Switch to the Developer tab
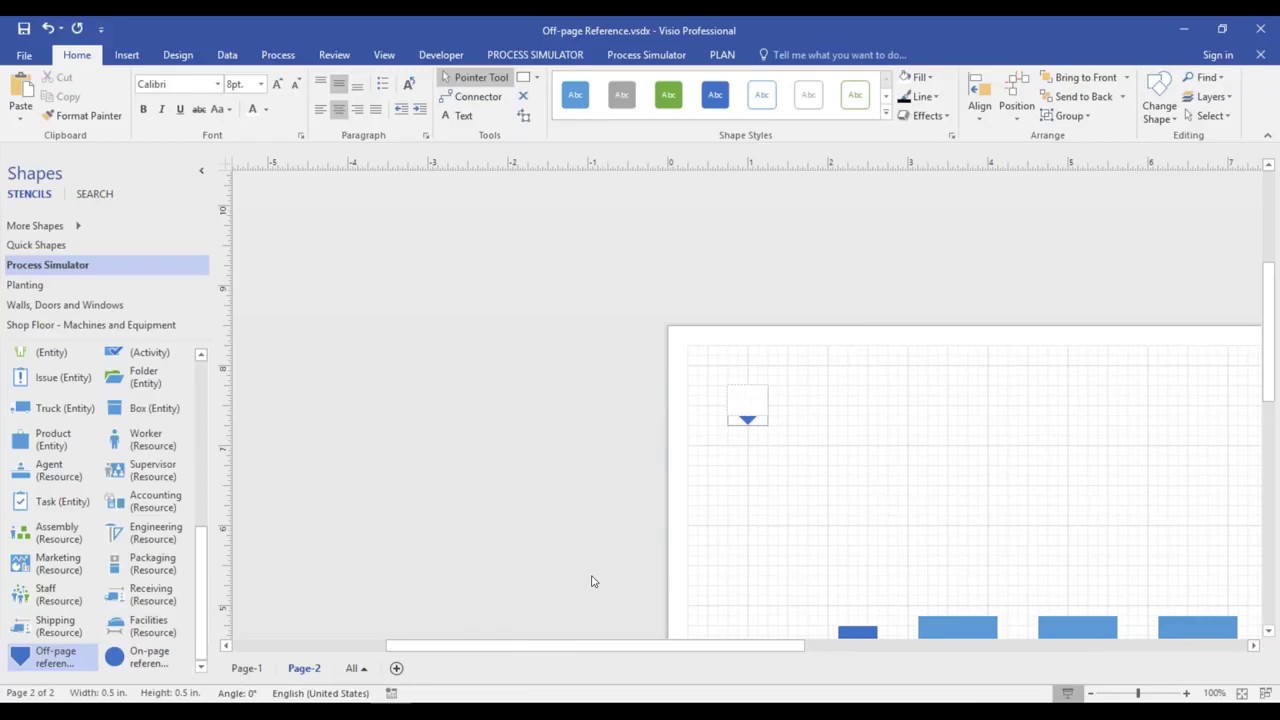 coord(441,55)
